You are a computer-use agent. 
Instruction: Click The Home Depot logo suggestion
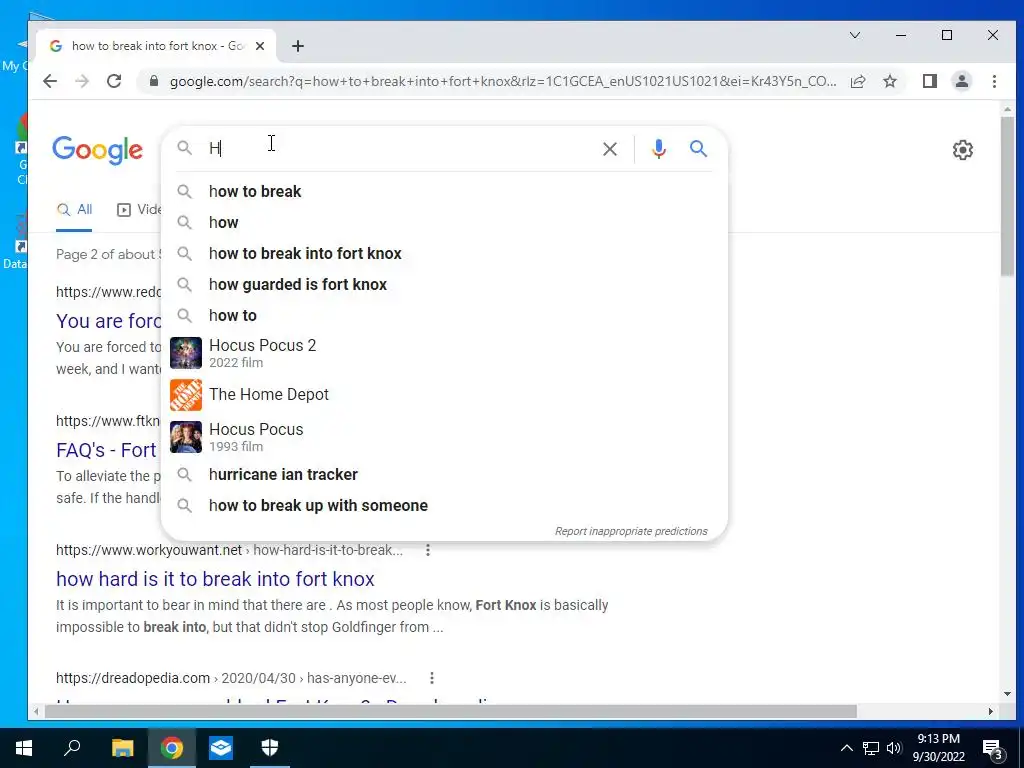click(185, 394)
